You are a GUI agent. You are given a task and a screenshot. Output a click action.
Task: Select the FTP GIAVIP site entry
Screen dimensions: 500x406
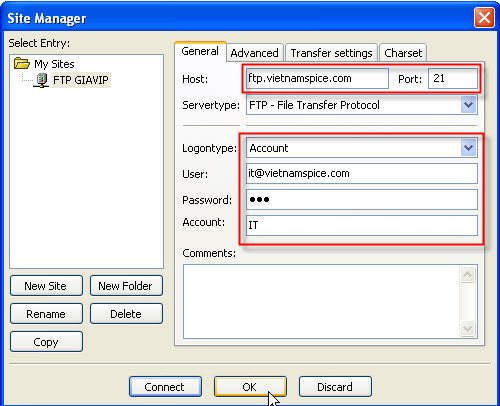point(81,80)
